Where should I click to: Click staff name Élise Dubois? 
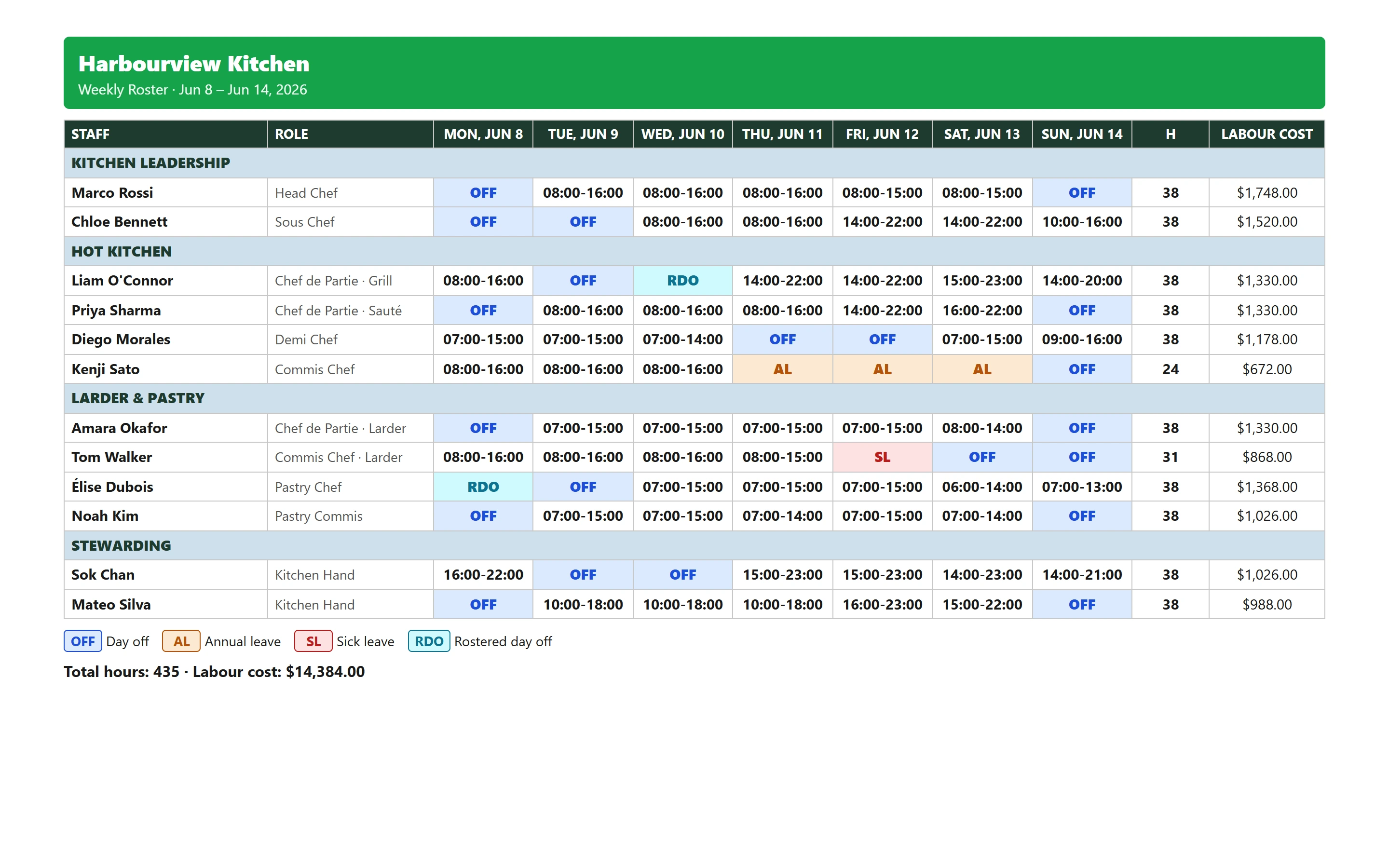point(112,486)
